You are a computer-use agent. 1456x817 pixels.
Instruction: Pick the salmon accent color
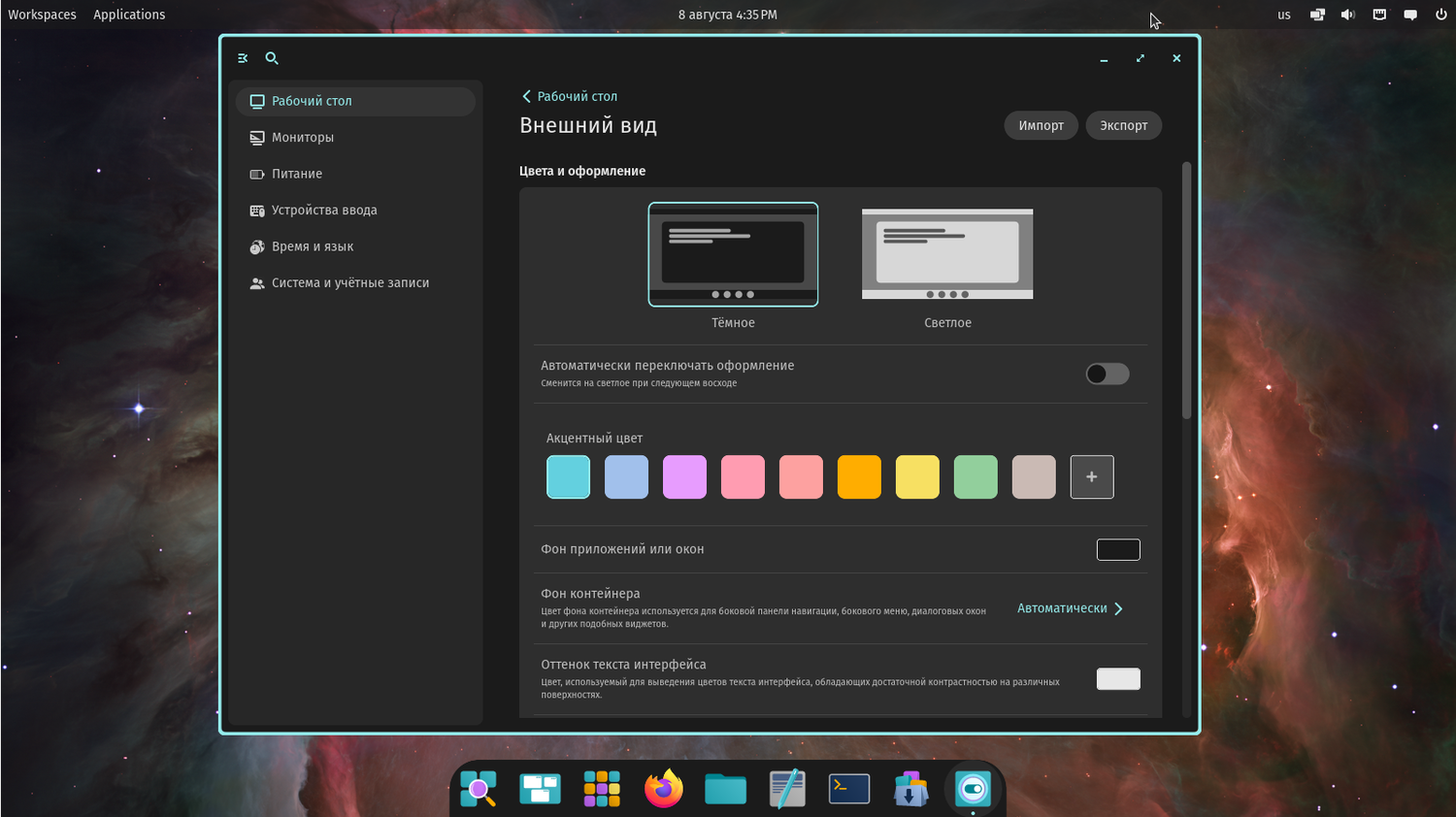pyautogui.click(x=801, y=477)
